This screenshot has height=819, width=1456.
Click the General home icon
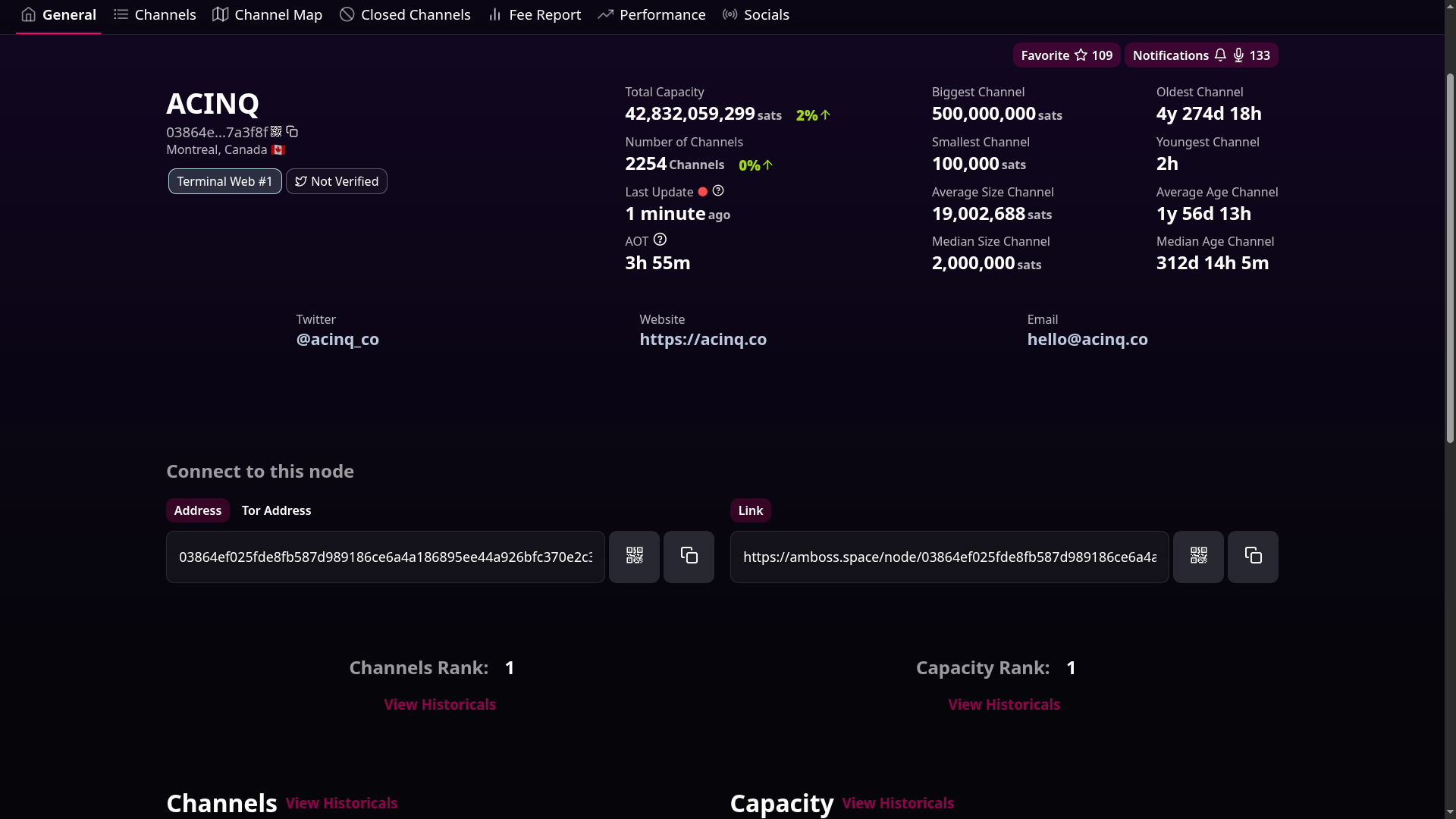(29, 14)
